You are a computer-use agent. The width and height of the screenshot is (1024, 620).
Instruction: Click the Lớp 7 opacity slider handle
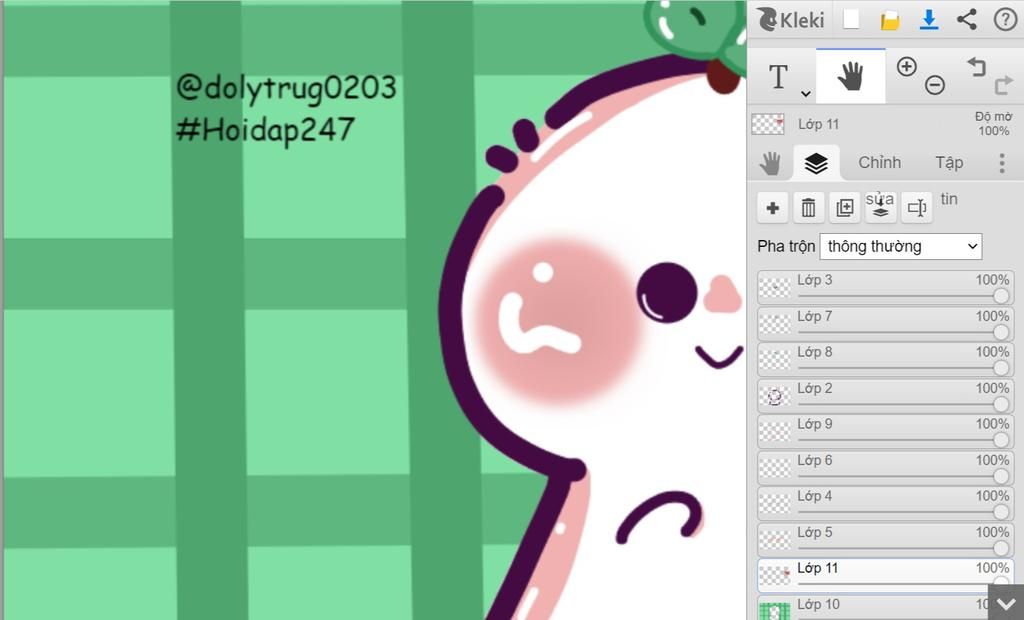pyautogui.click(x=1000, y=332)
